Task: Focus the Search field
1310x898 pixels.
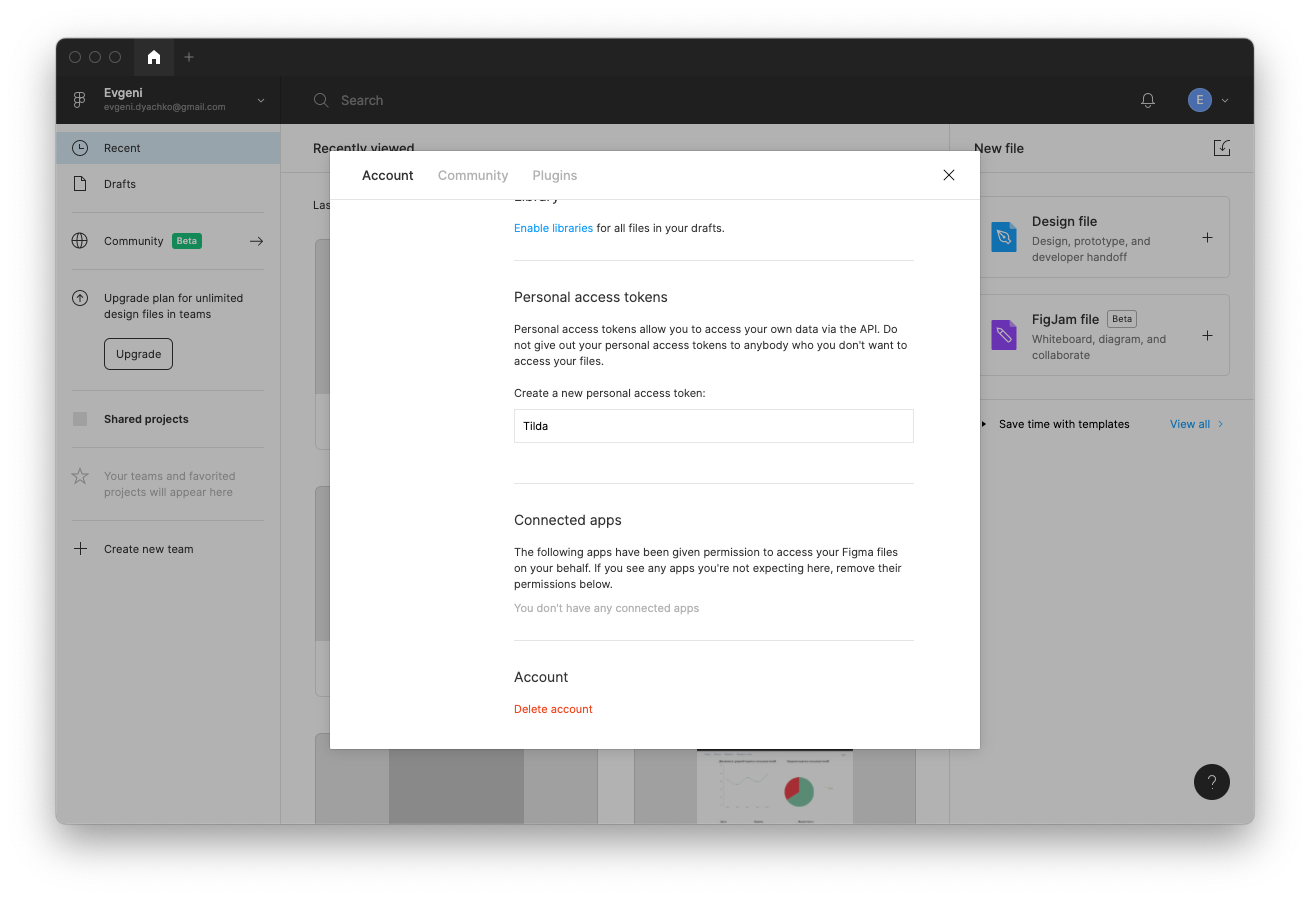Action: [x=362, y=100]
